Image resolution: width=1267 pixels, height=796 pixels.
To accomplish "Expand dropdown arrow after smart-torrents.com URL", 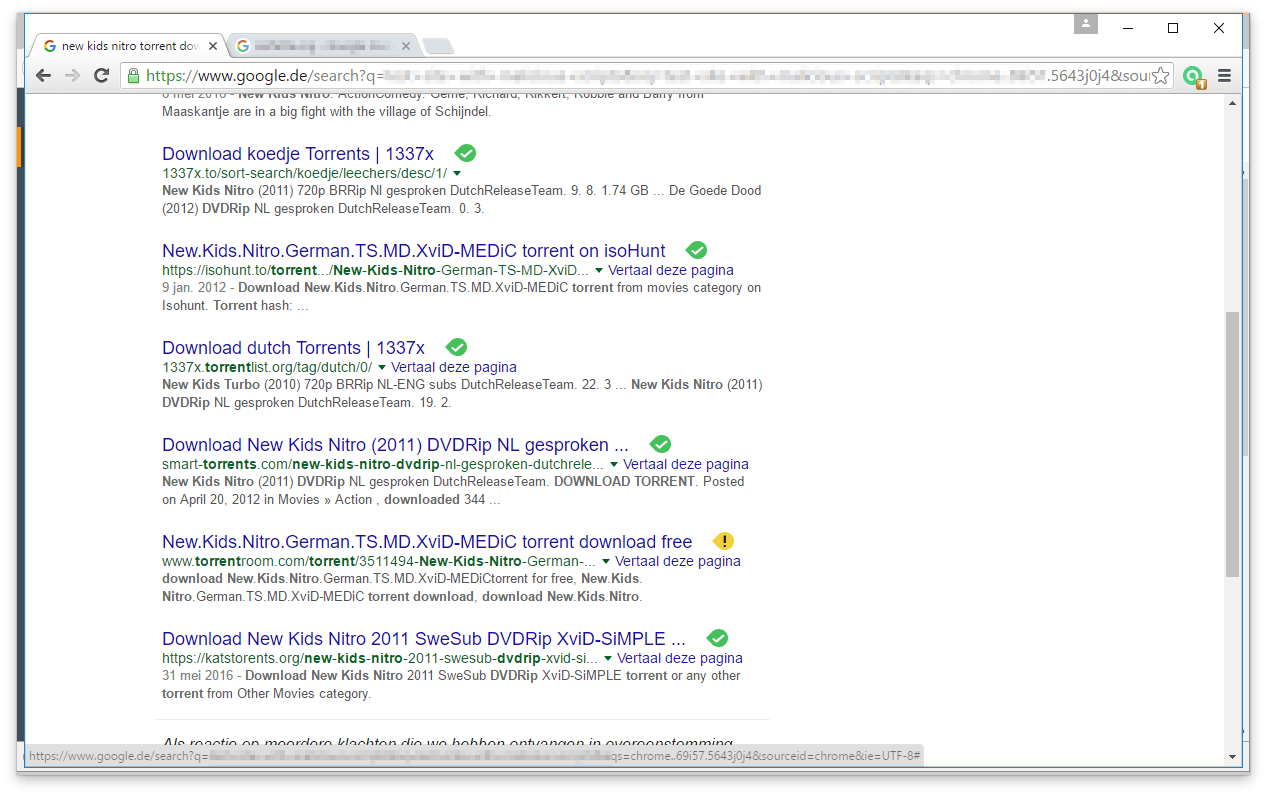I will click(614, 464).
